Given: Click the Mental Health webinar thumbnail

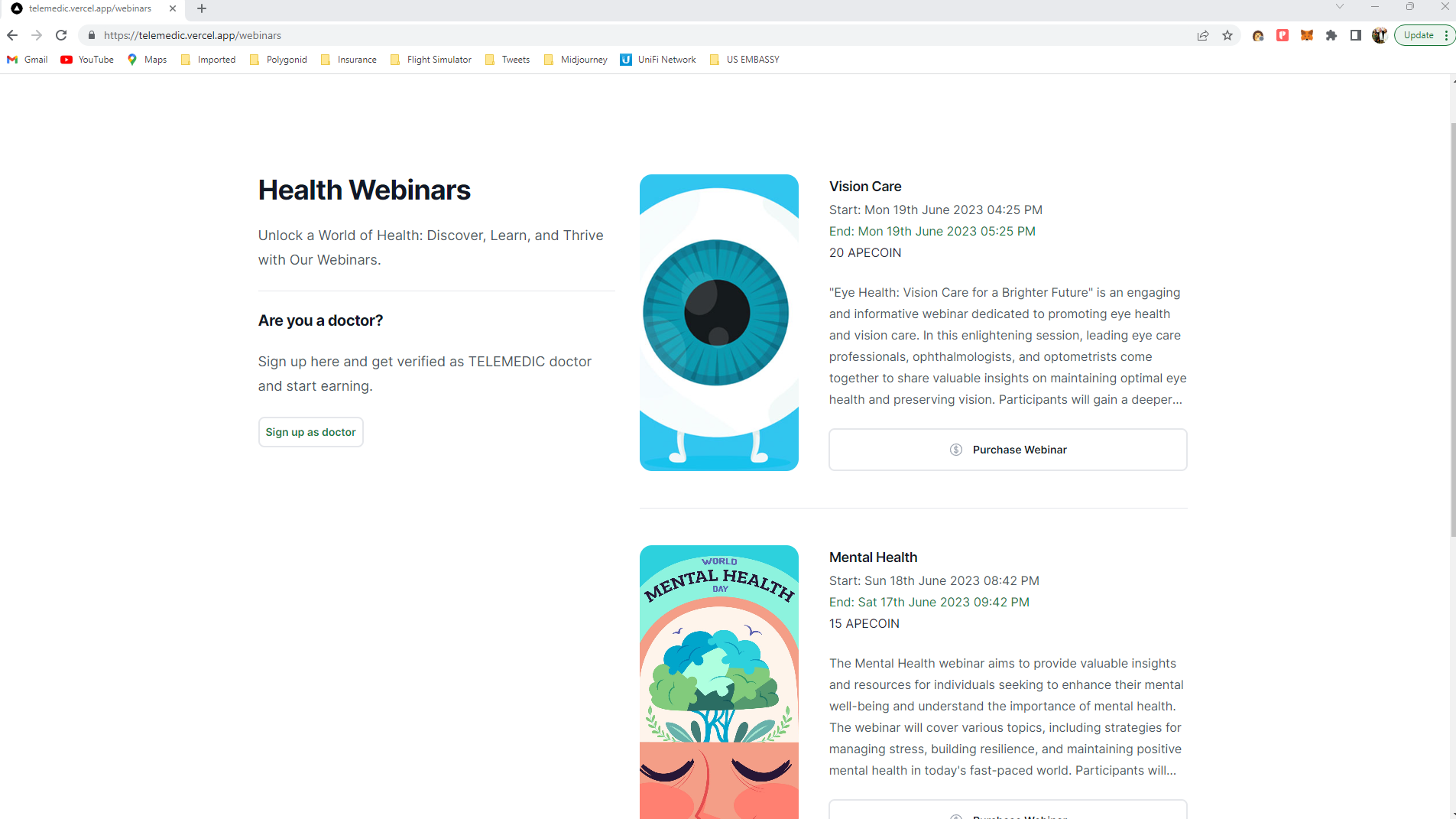Looking at the screenshot, I should pos(718,681).
